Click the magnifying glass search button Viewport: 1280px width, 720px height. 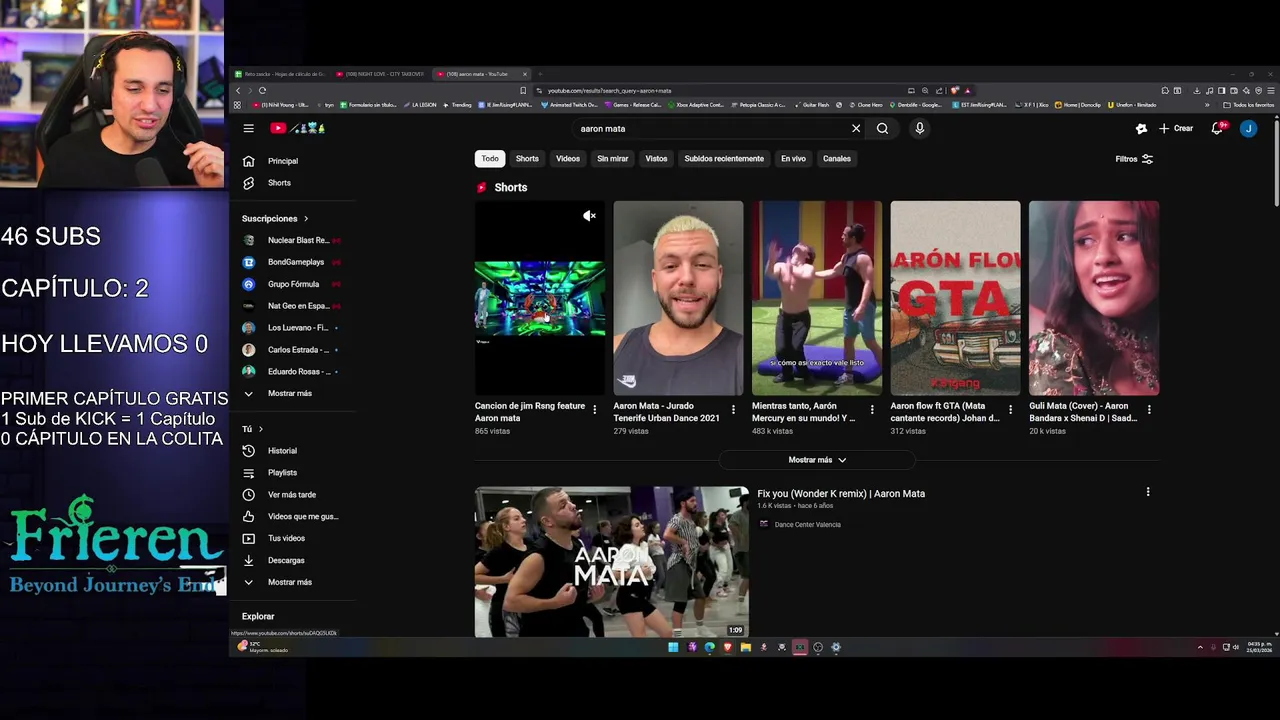coord(882,128)
